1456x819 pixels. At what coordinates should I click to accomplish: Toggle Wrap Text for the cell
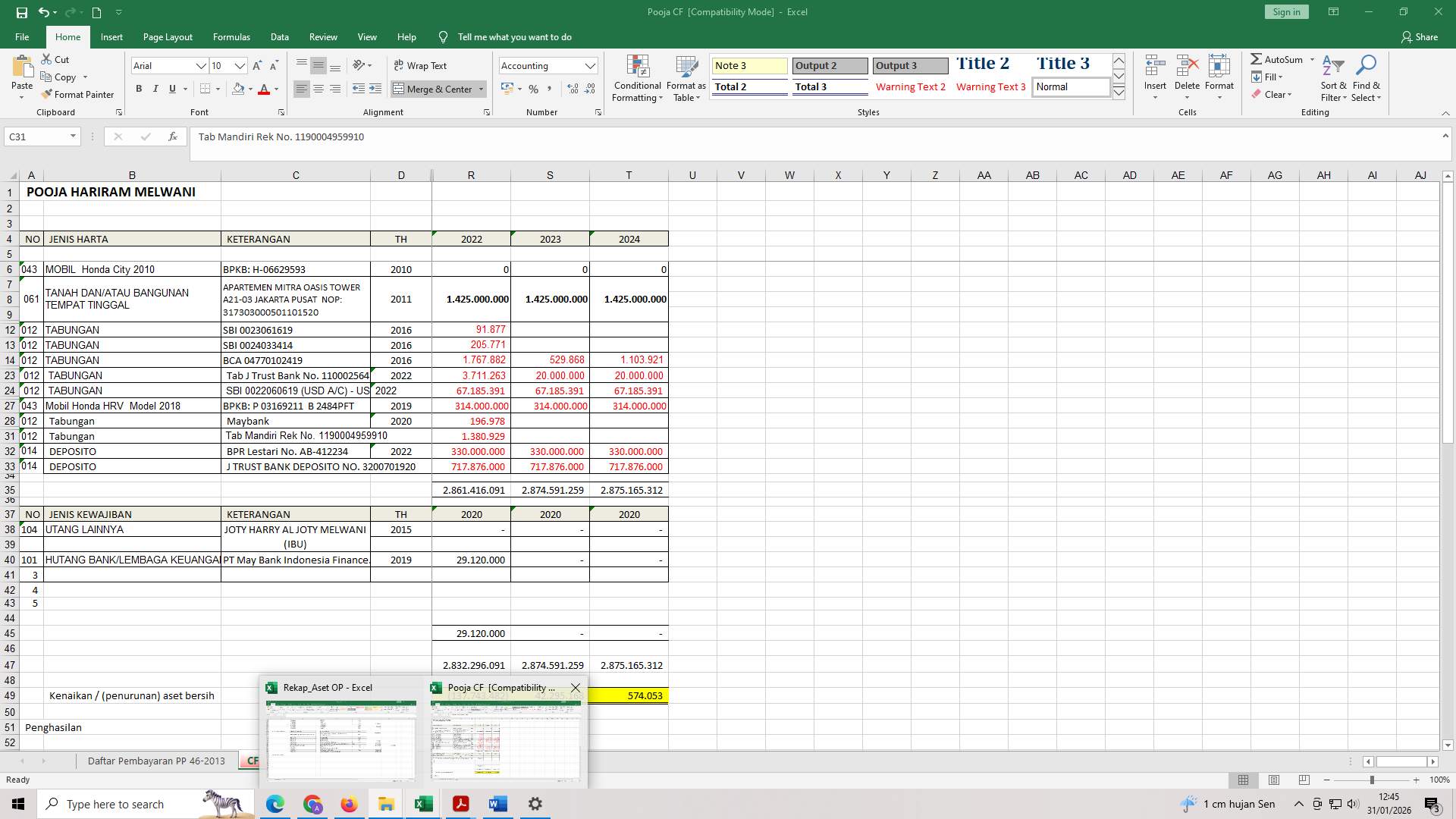[x=419, y=65]
